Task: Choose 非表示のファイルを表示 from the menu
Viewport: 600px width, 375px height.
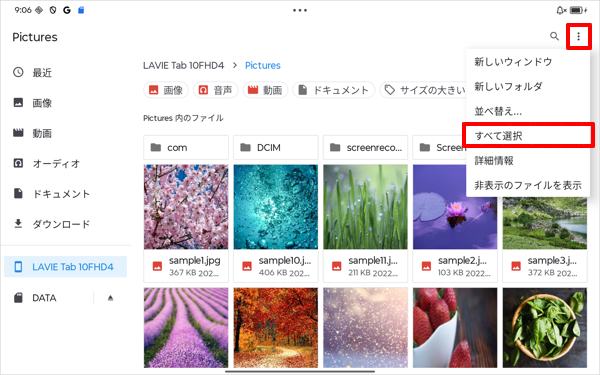Action: point(528,186)
